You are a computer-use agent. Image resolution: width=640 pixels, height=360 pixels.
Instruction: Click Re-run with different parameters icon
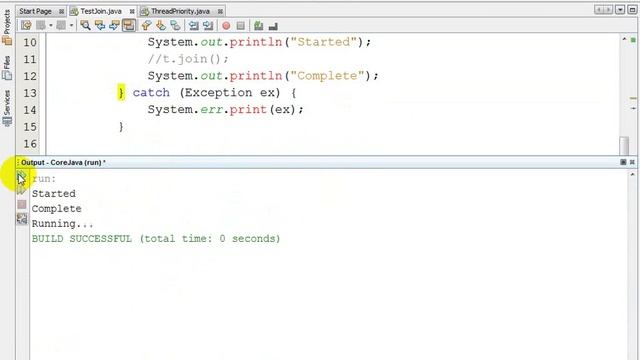[22, 191]
